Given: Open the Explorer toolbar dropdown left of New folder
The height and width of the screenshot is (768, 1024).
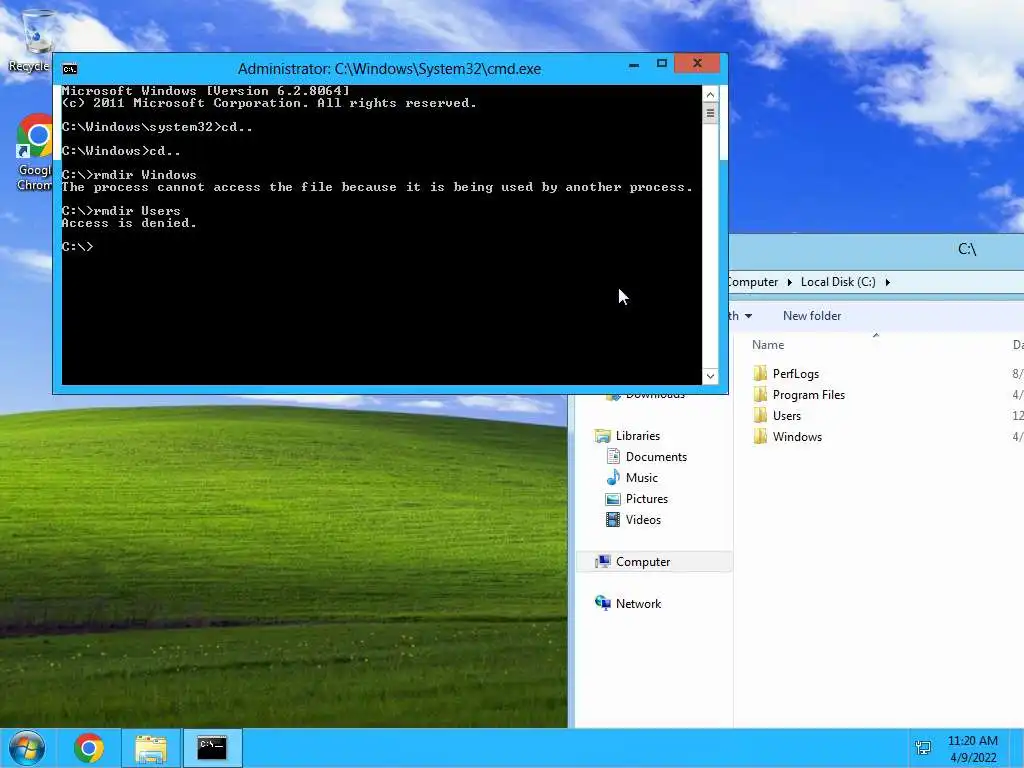Looking at the screenshot, I should click(748, 316).
